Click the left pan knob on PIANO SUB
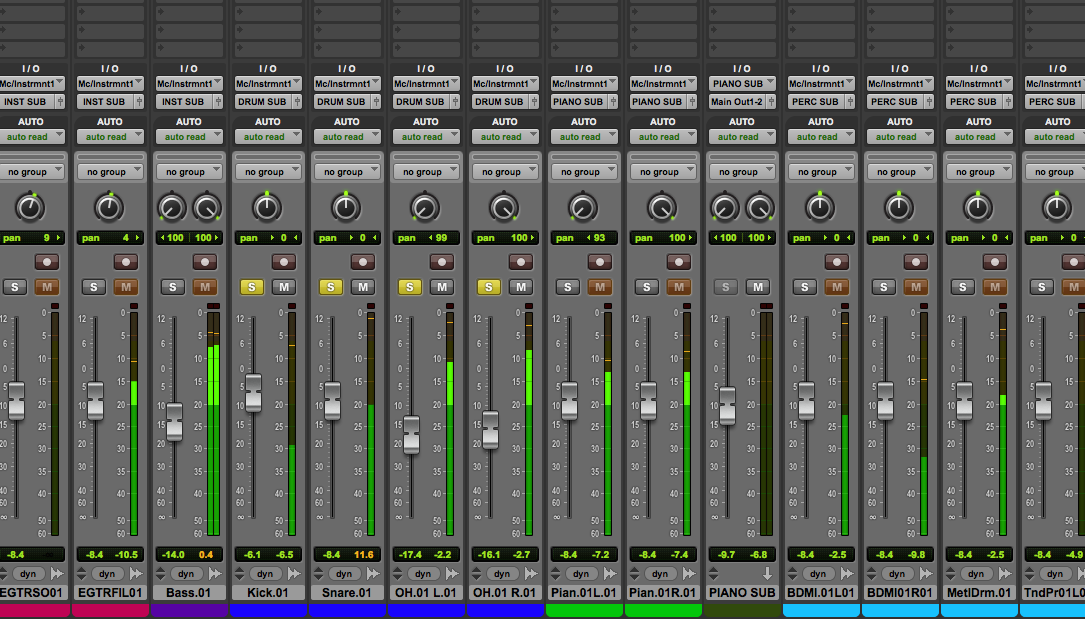Image resolution: width=1085 pixels, height=619 pixels. pyautogui.click(x=724, y=208)
